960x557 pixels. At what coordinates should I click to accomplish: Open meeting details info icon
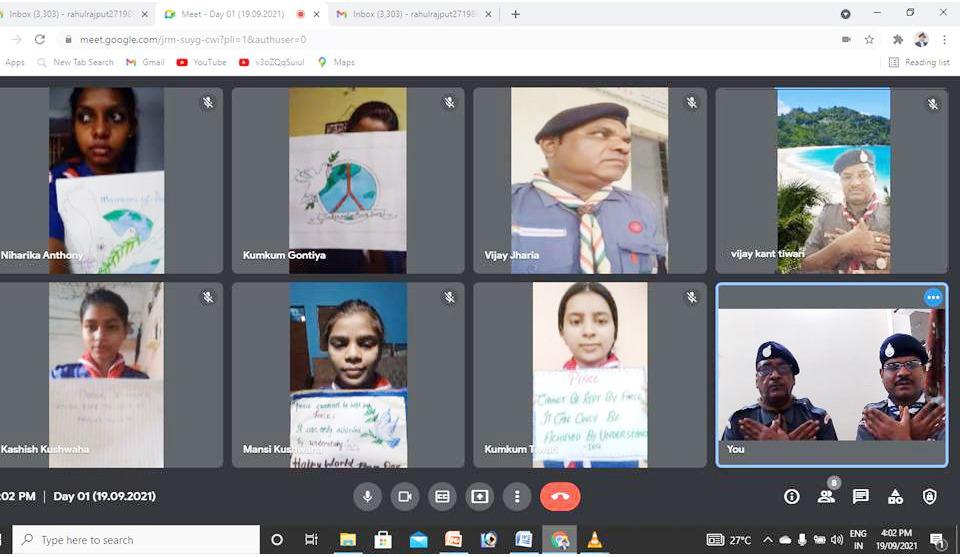pos(791,496)
